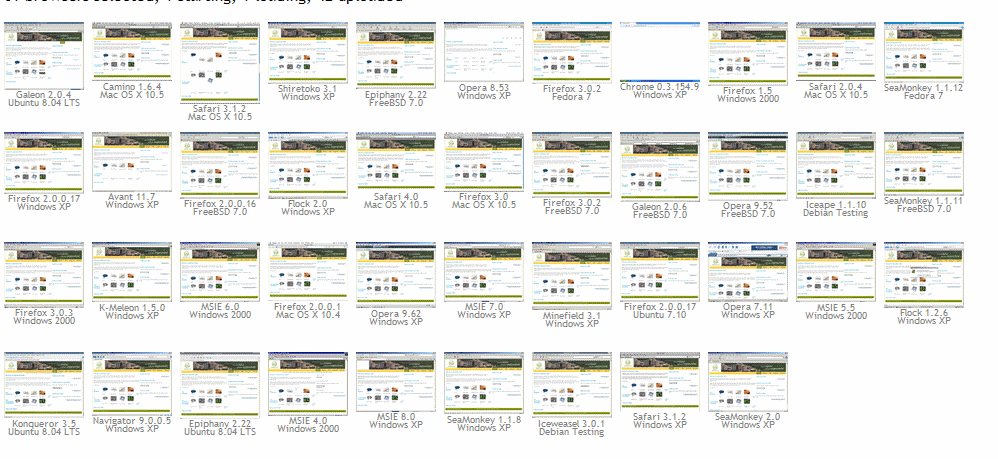998x459 pixels.
Task: Open Firefox 3.0.2 FreeBSD 7.0 thumbnail
Action: coord(572,165)
